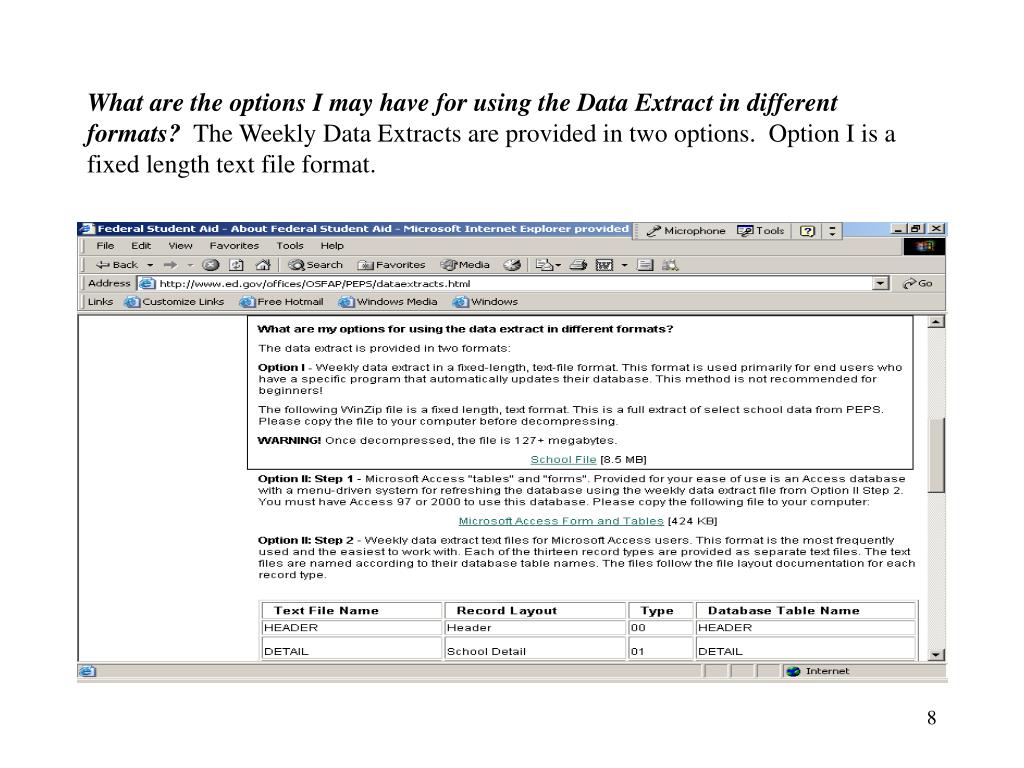Expand the Back button history dropdown
Viewport: 1024px width, 768px height.
150,265
